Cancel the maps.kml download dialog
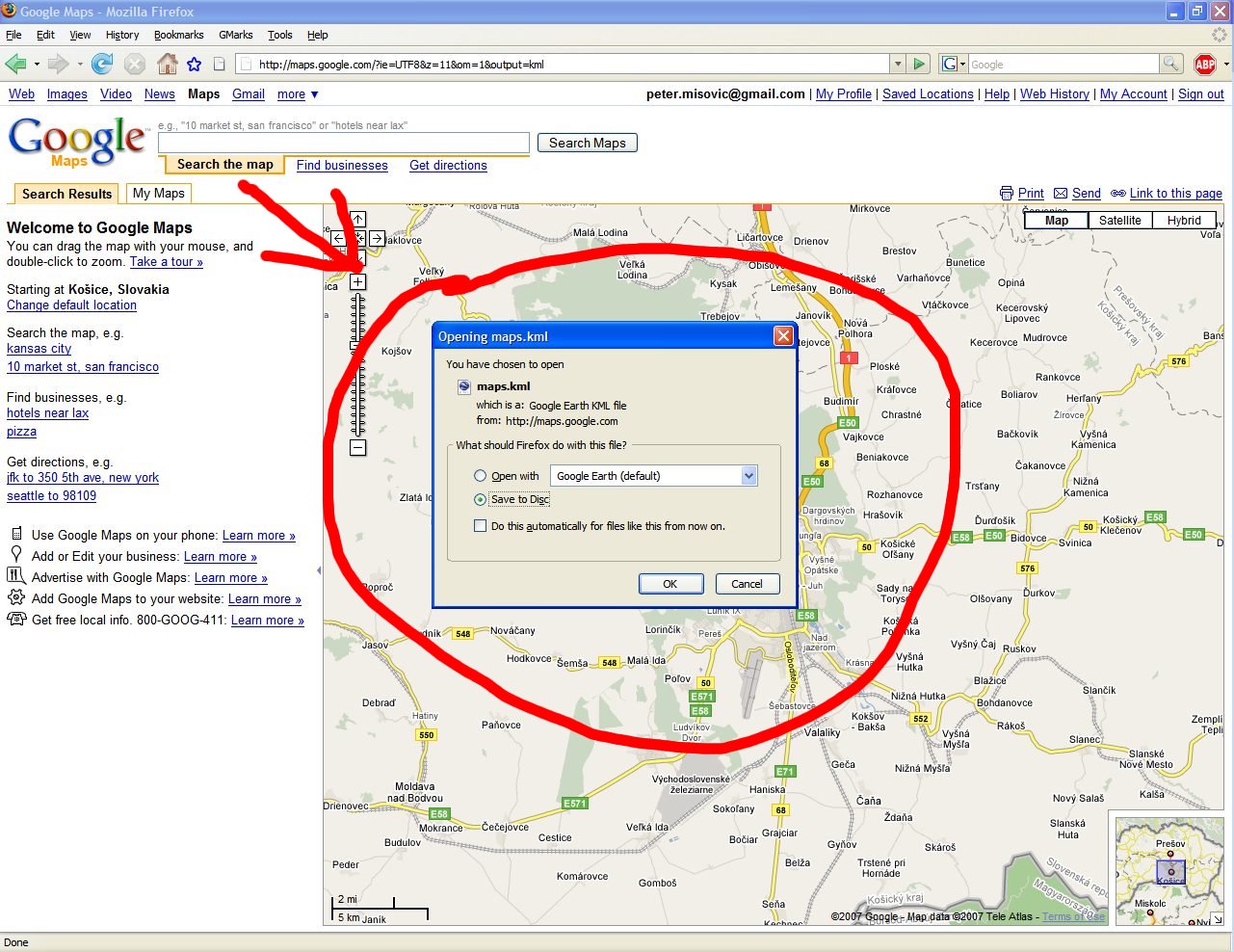1234x952 pixels. coord(747,584)
